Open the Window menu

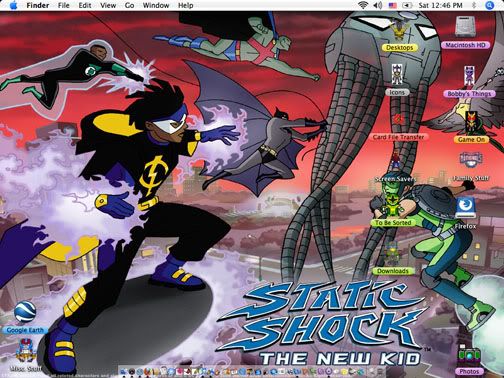point(156,5)
